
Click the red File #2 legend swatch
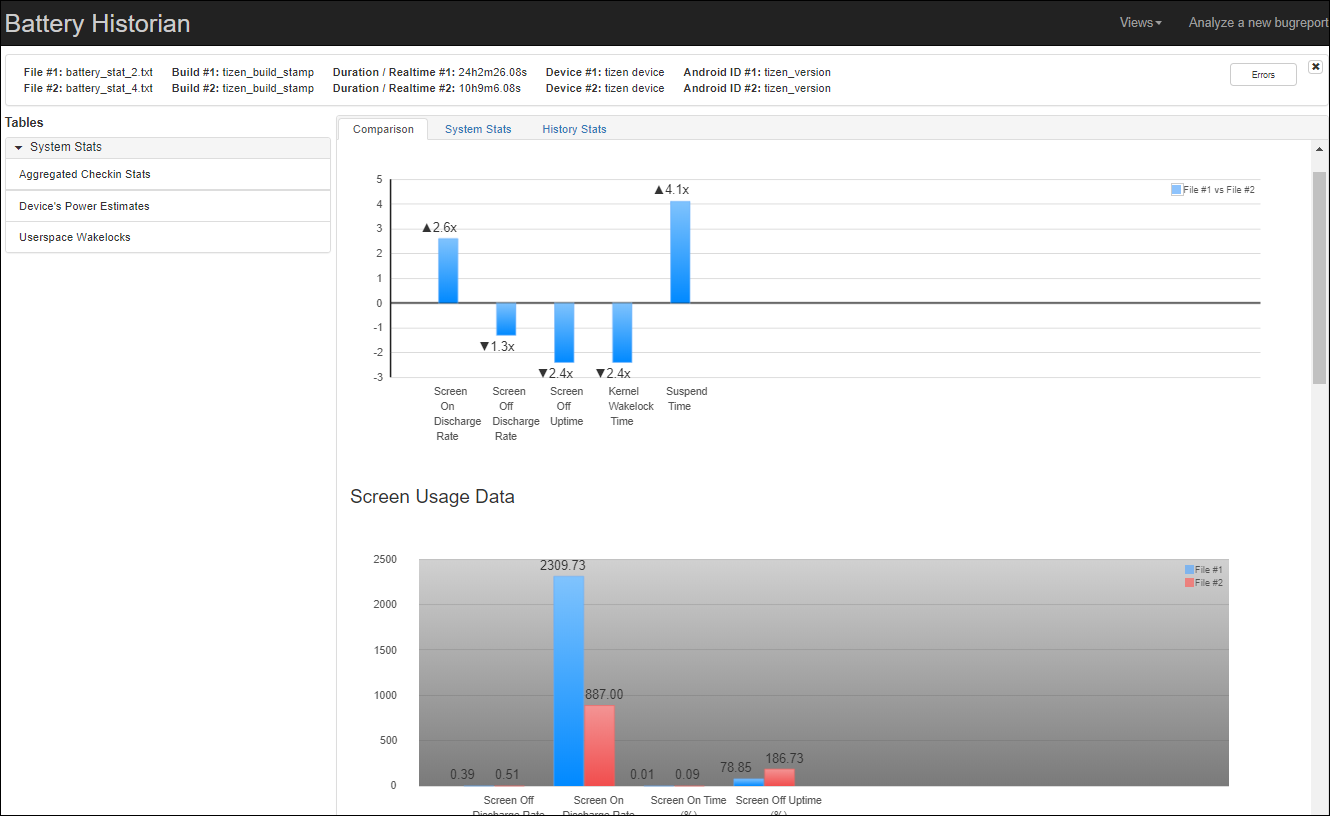click(1189, 582)
